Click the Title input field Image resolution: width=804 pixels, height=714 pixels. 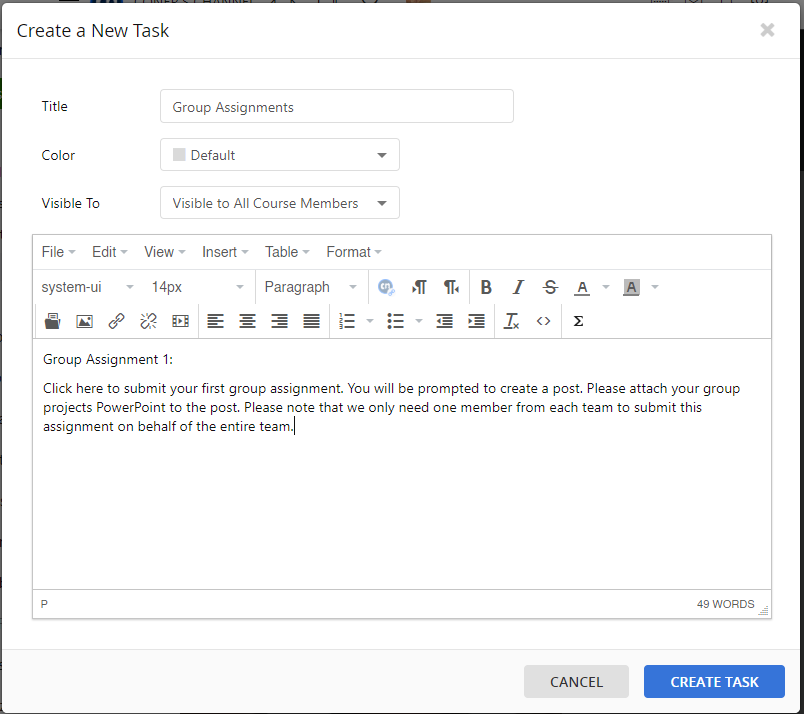click(x=337, y=106)
